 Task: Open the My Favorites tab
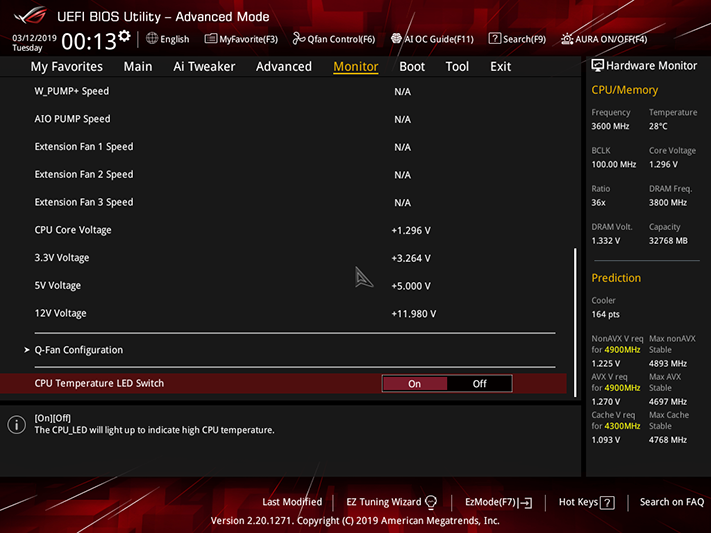click(67, 67)
